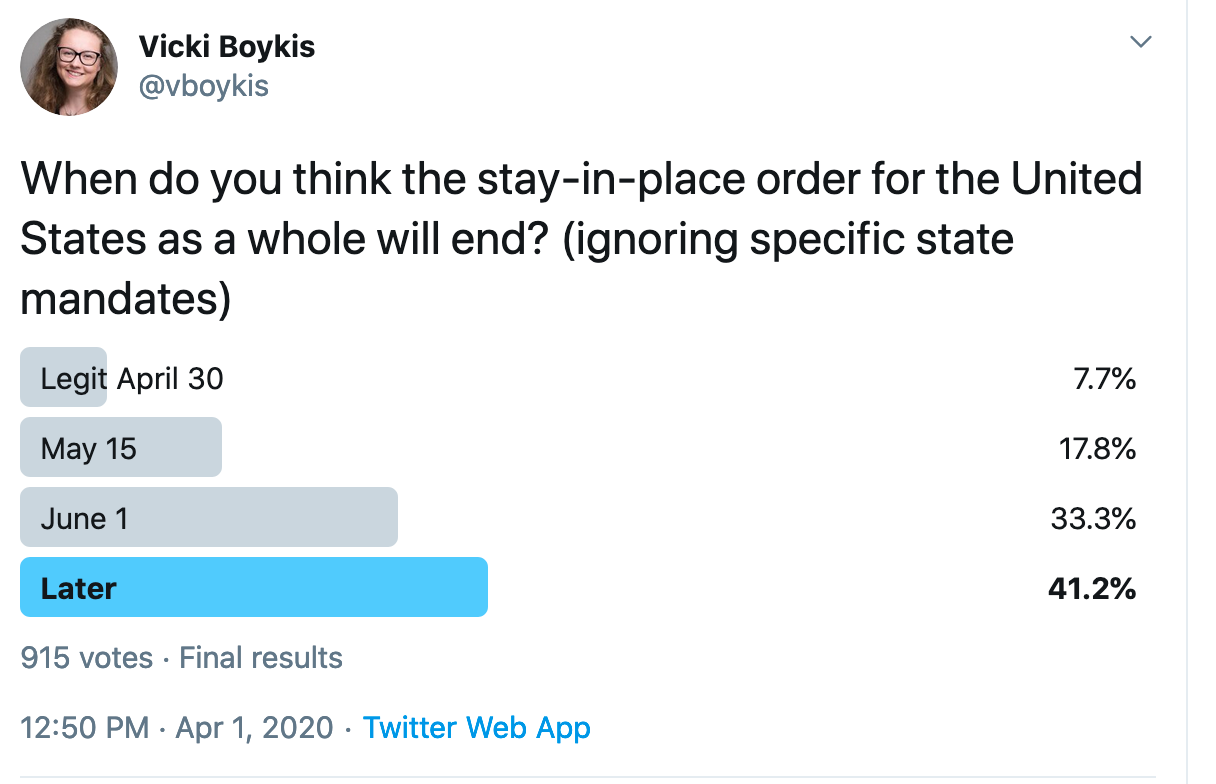Click the 915 votes count

click(87, 658)
